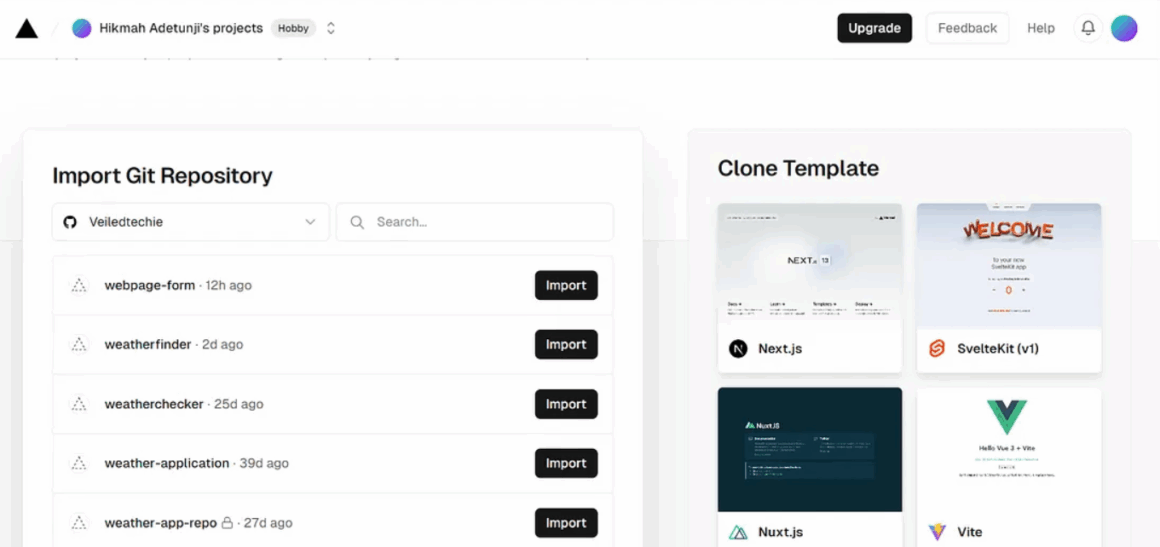This screenshot has height=547, width=1160.
Task: Click the Vercel triangle logo
Action: pyautogui.click(x=27, y=29)
